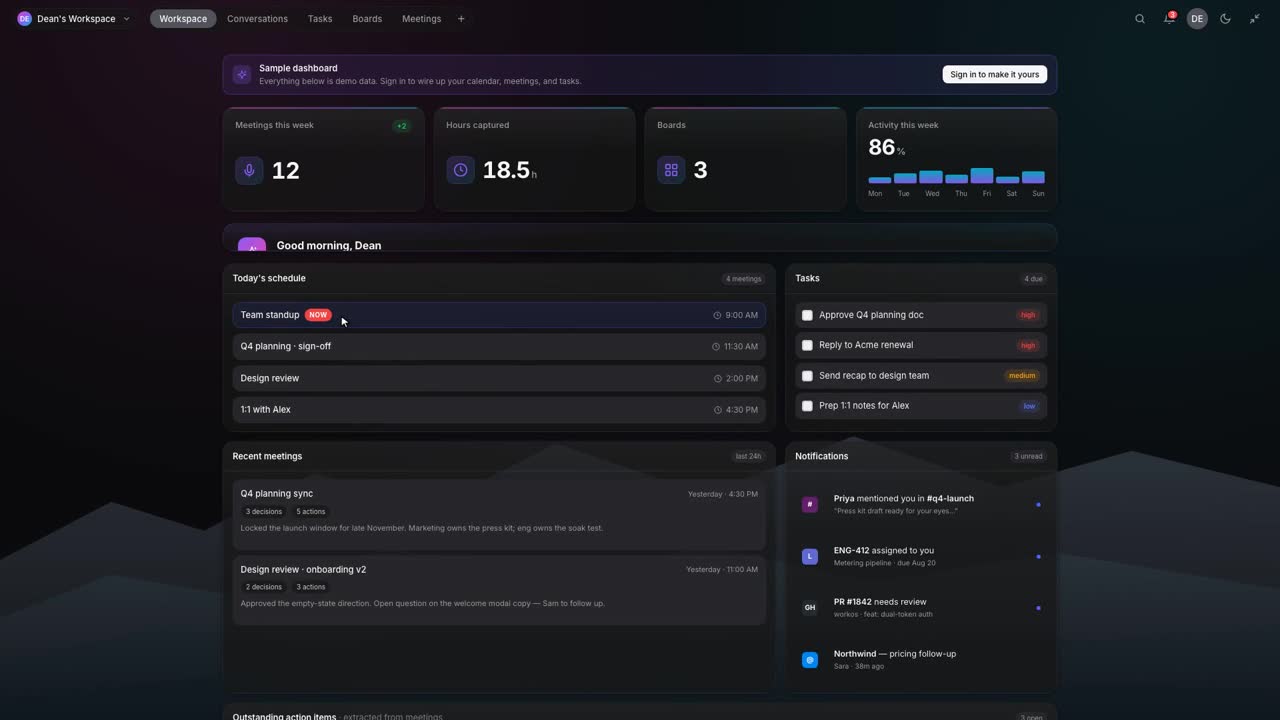The image size is (1280, 720).
Task: Click the 4 due tasks badge
Action: tap(1033, 279)
